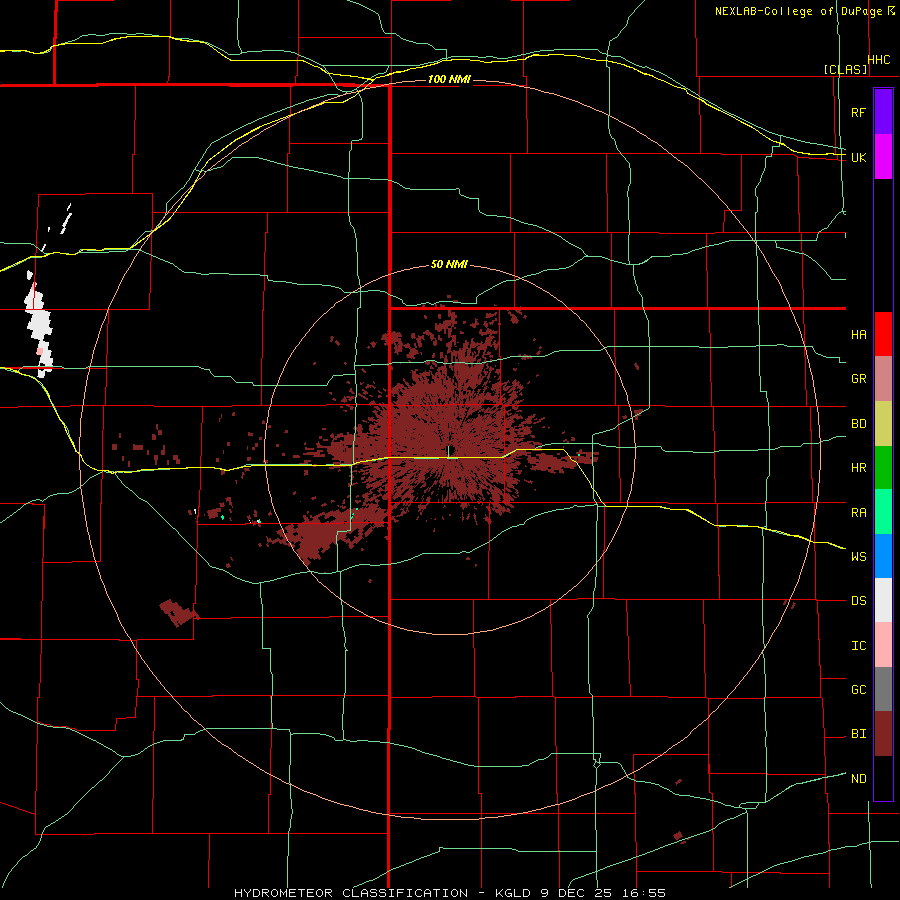
Task: Click the BI legend label
Action: coord(858,734)
